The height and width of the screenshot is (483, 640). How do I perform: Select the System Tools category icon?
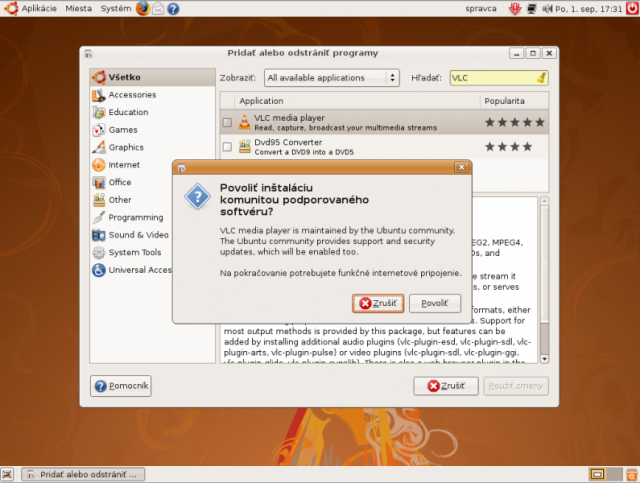click(98, 253)
